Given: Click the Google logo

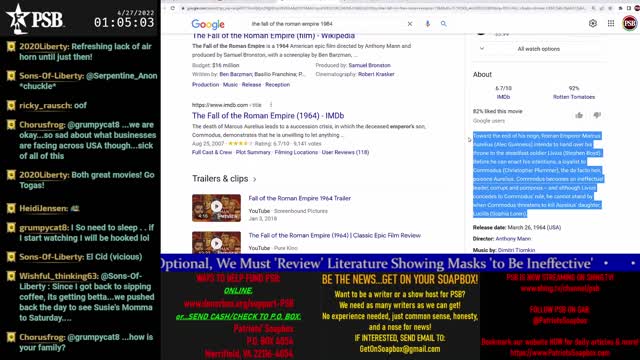Looking at the screenshot, I should point(208,24).
